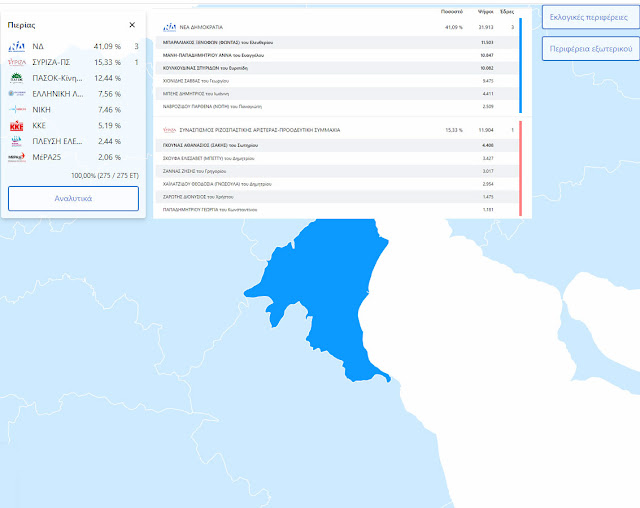The height and width of the screenshot is (508, 640).
Task: Click the Ποσοστό column header
Action: [452, 12]
